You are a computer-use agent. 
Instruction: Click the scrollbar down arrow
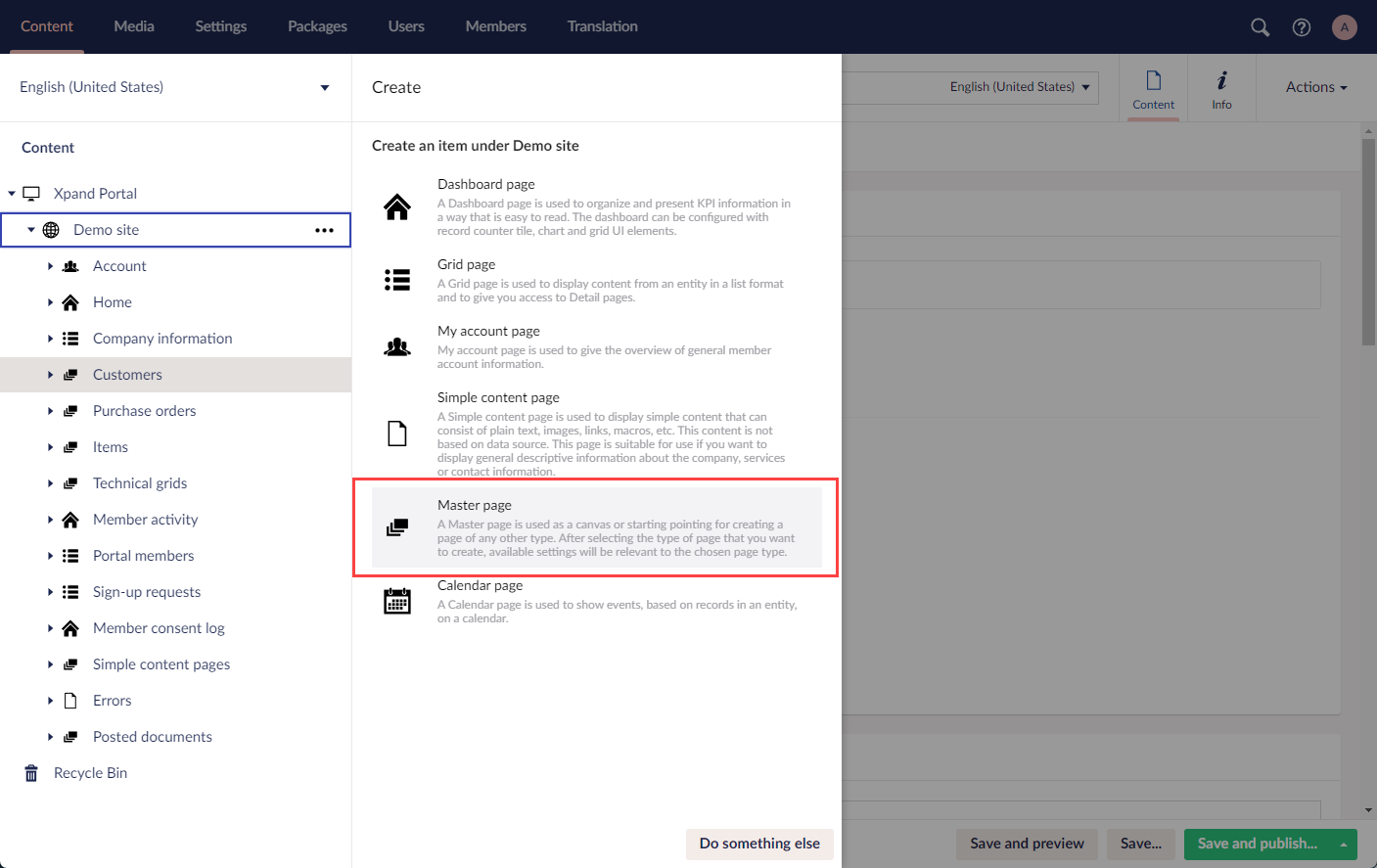[1368, 811]
